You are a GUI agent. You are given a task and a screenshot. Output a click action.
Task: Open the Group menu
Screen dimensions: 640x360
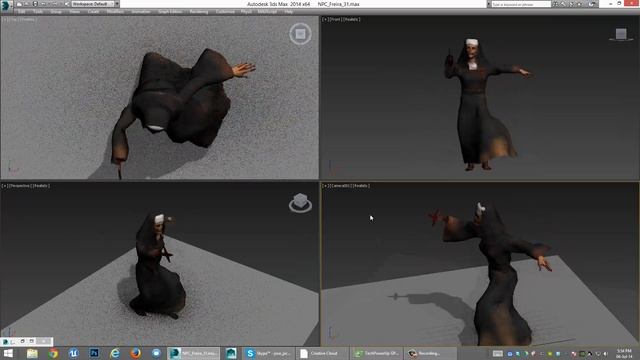(x=56, y=12)
